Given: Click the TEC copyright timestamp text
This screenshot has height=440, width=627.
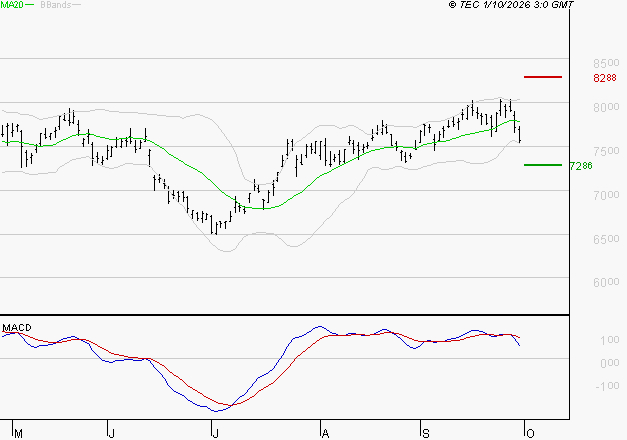Looking at the screenshot, I should click(x=511, y=4).
